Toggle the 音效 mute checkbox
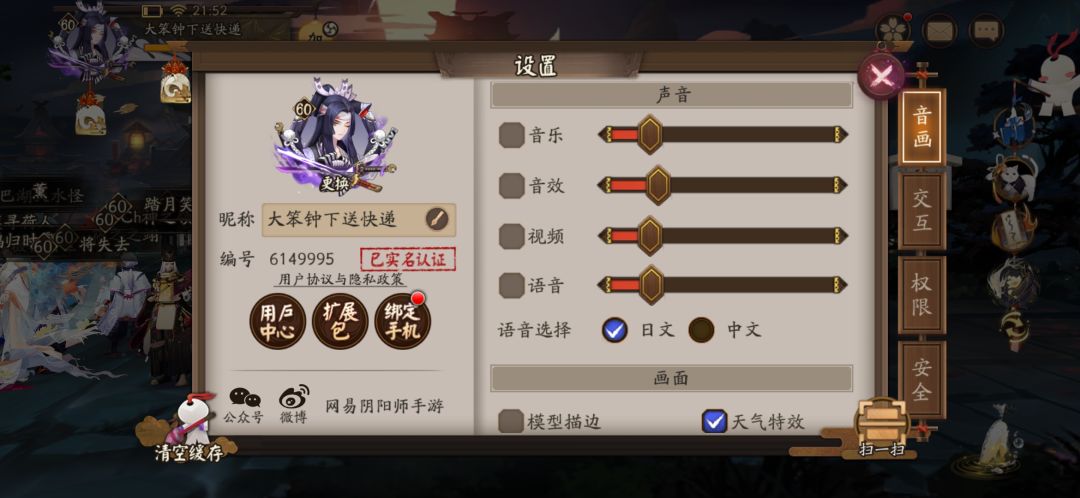This screenshot has height=498, width=1080. [x=512, y=186]
